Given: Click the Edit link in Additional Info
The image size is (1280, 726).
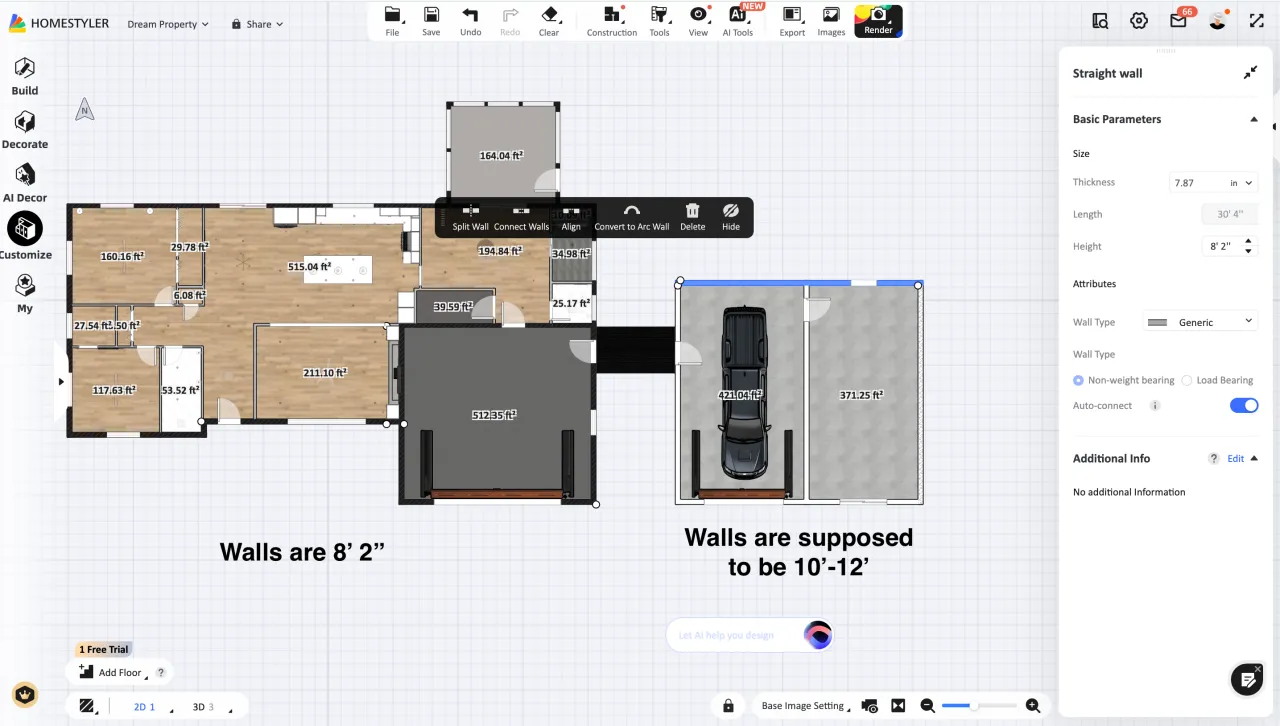Looking at the screenshot, I should point(1236,458).
